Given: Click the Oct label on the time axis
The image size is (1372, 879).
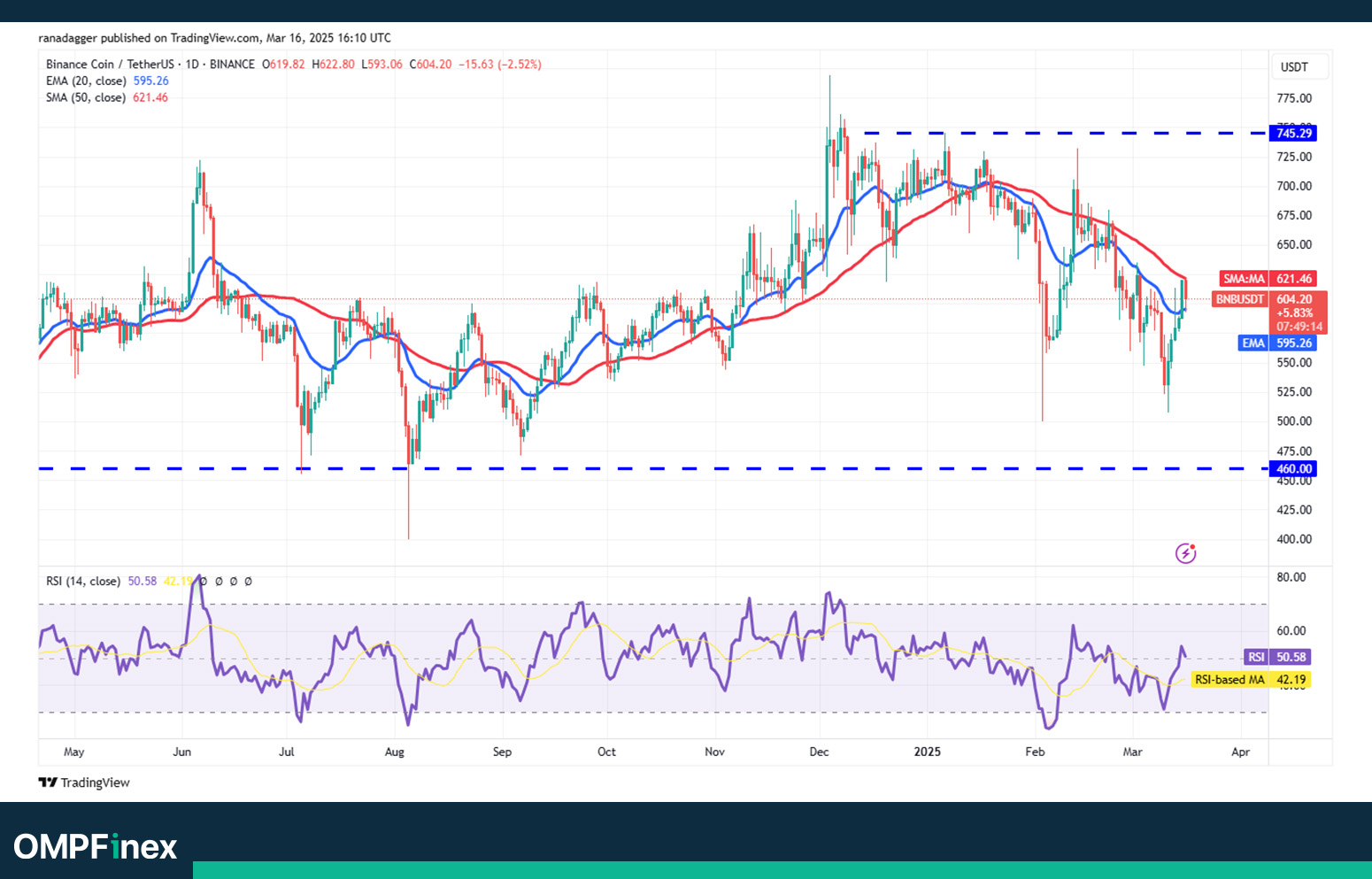Looking at the screenshot, I should [606, 752].
